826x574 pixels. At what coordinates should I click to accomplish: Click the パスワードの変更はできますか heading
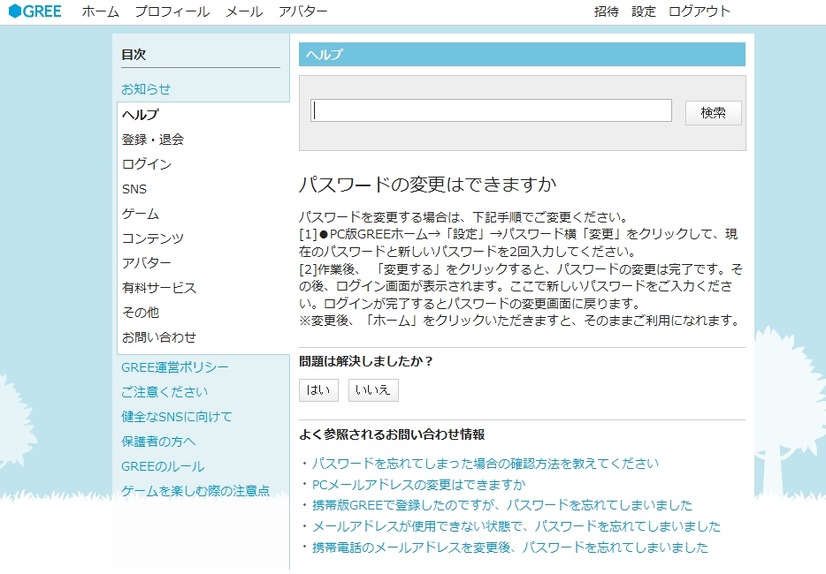[x=427, y=184]
